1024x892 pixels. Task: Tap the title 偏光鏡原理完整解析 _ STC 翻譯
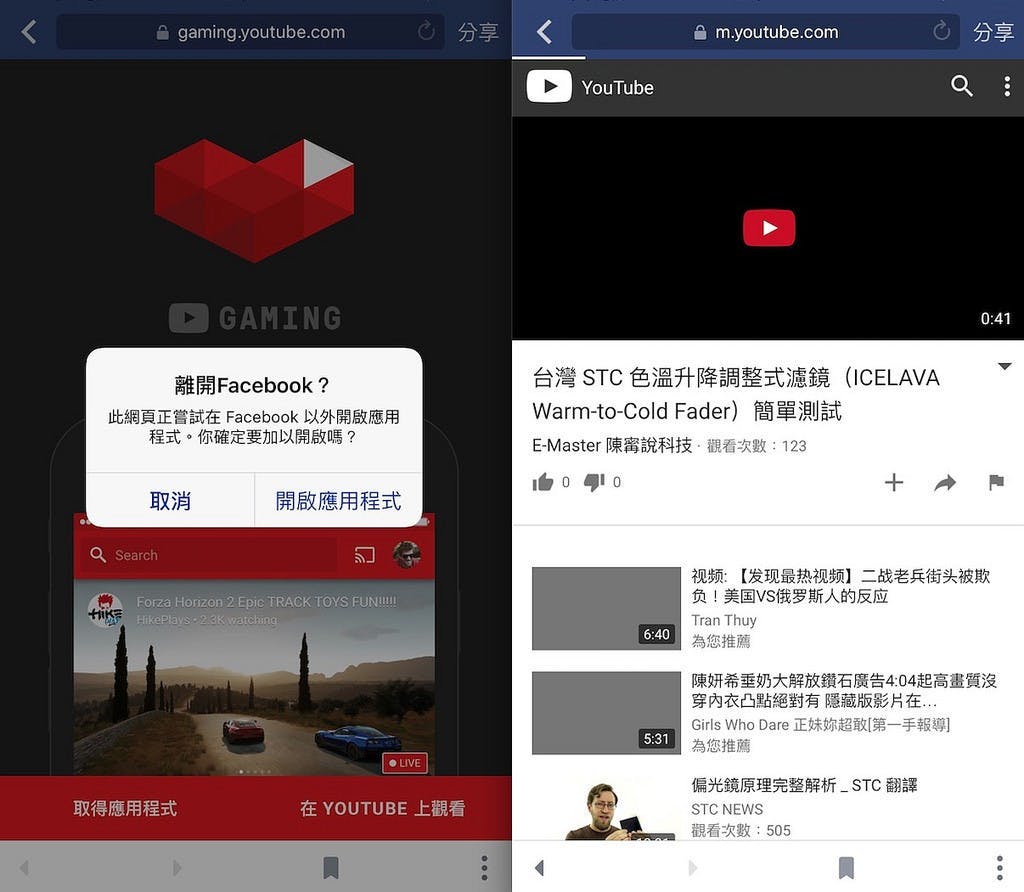point(805,785)
